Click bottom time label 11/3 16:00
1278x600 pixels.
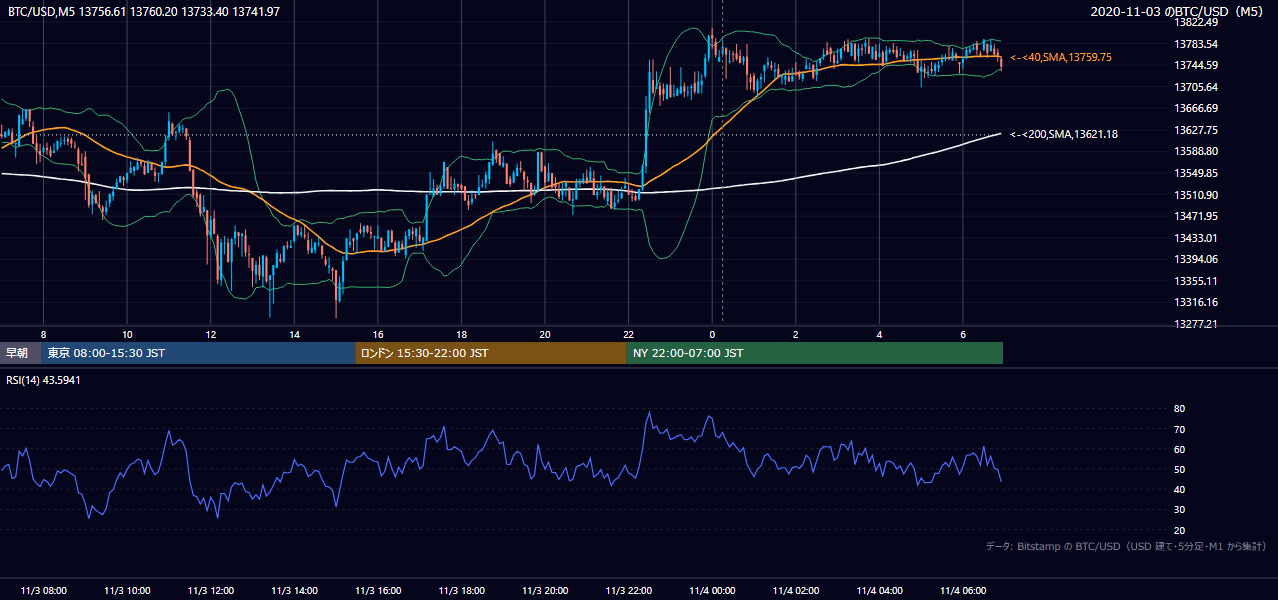(378, 591)
